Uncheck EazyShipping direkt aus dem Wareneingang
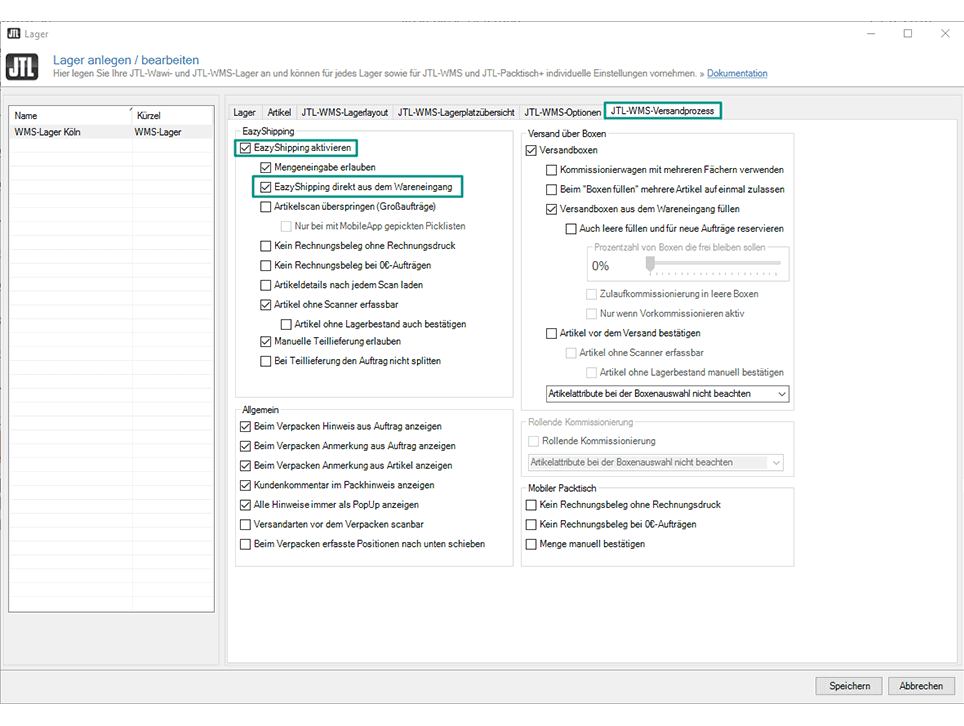 point(265,187)
